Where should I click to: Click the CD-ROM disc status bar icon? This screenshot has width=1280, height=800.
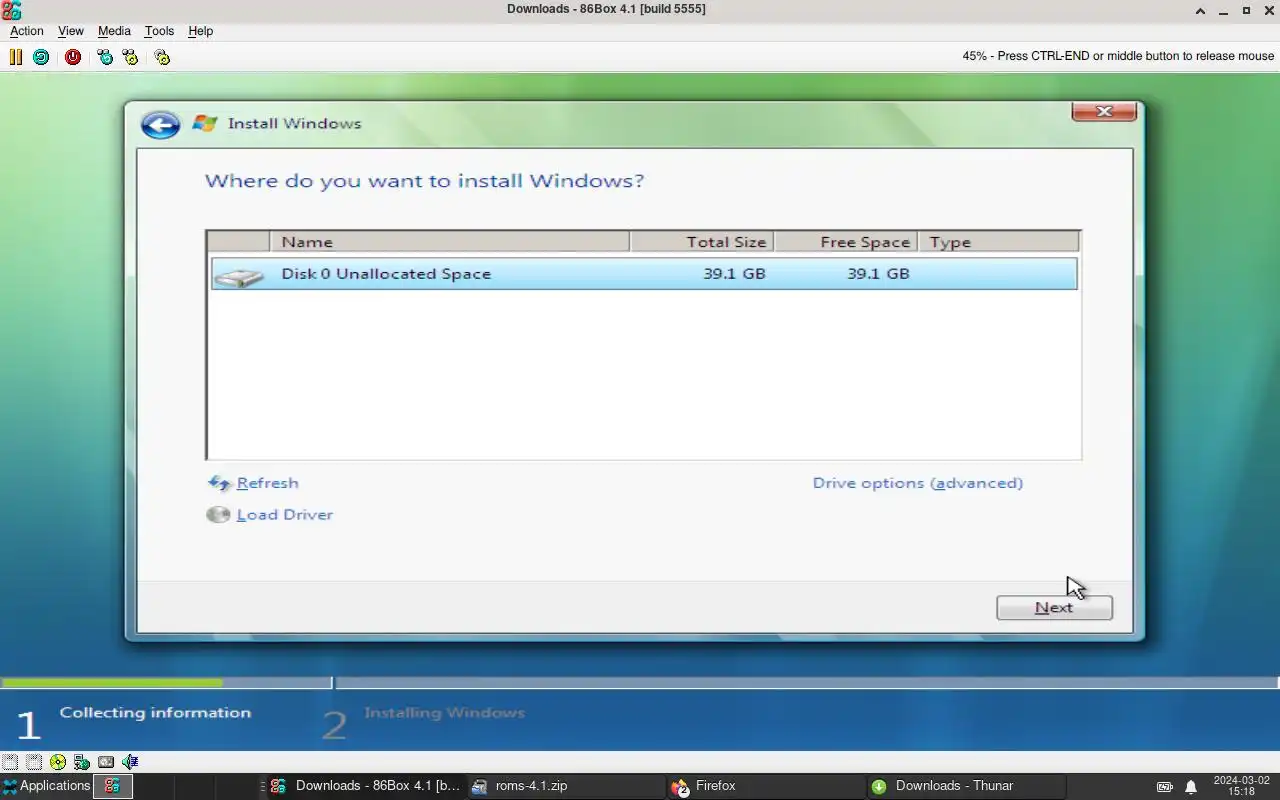pos(57,762)
